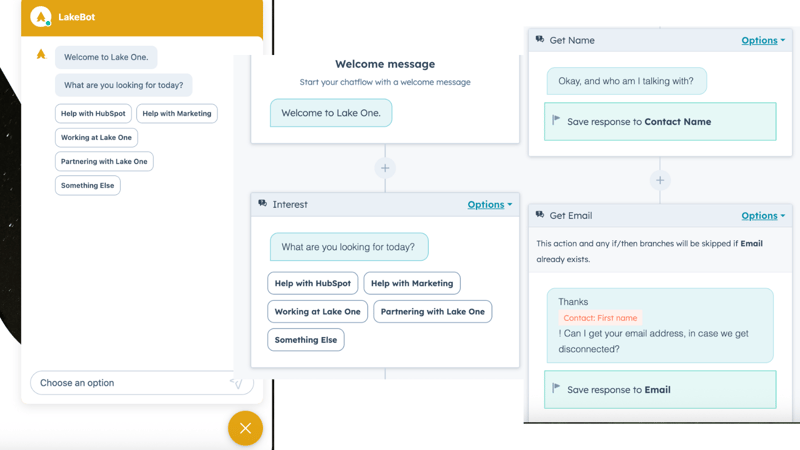
Task: Select the Okay, and who am I talking with bubble
Action: 627,81
